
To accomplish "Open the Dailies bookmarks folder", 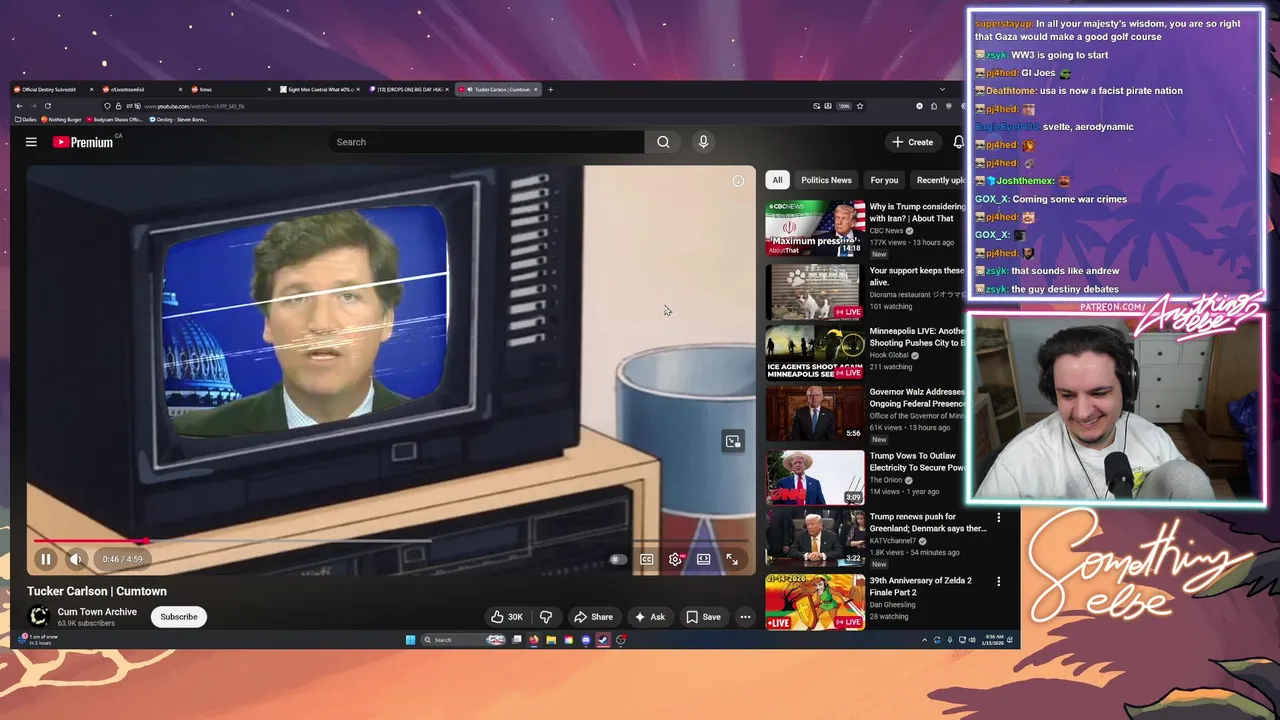I will [26, 119].
